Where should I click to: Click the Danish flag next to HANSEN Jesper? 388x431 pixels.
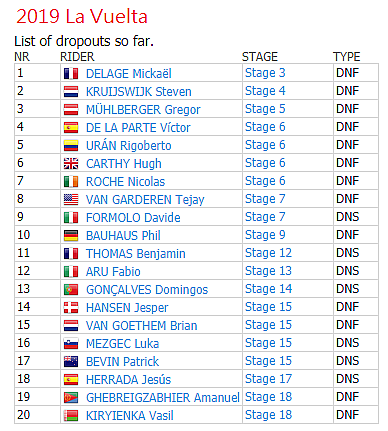[71, 308]
